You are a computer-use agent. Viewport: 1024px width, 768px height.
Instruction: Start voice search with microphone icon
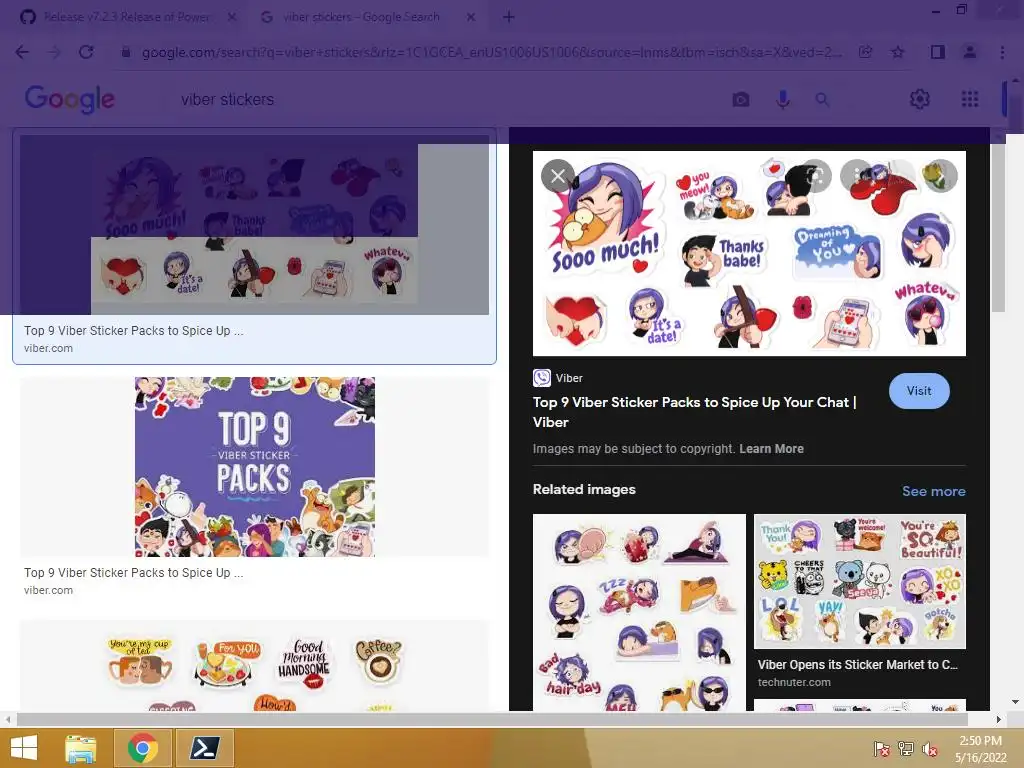782,99
